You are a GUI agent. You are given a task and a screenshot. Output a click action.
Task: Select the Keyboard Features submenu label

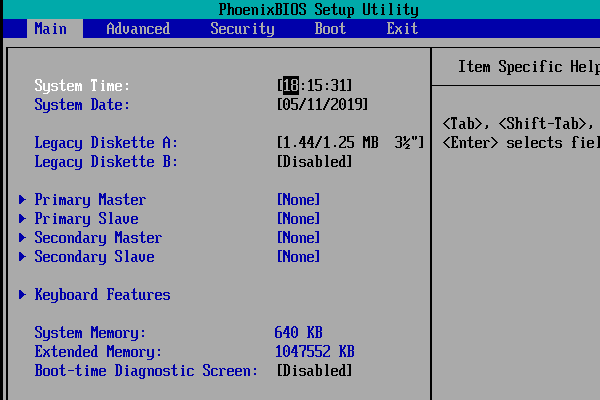pos(103,295)
